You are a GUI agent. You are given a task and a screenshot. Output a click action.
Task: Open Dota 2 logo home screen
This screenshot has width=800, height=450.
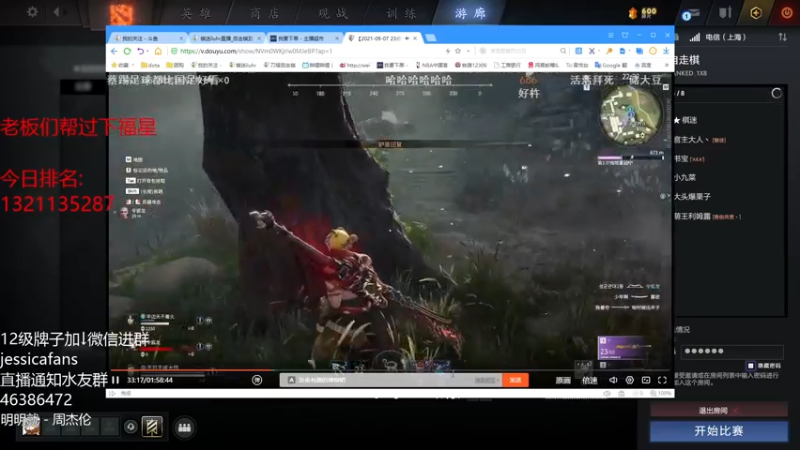point(121,13)
